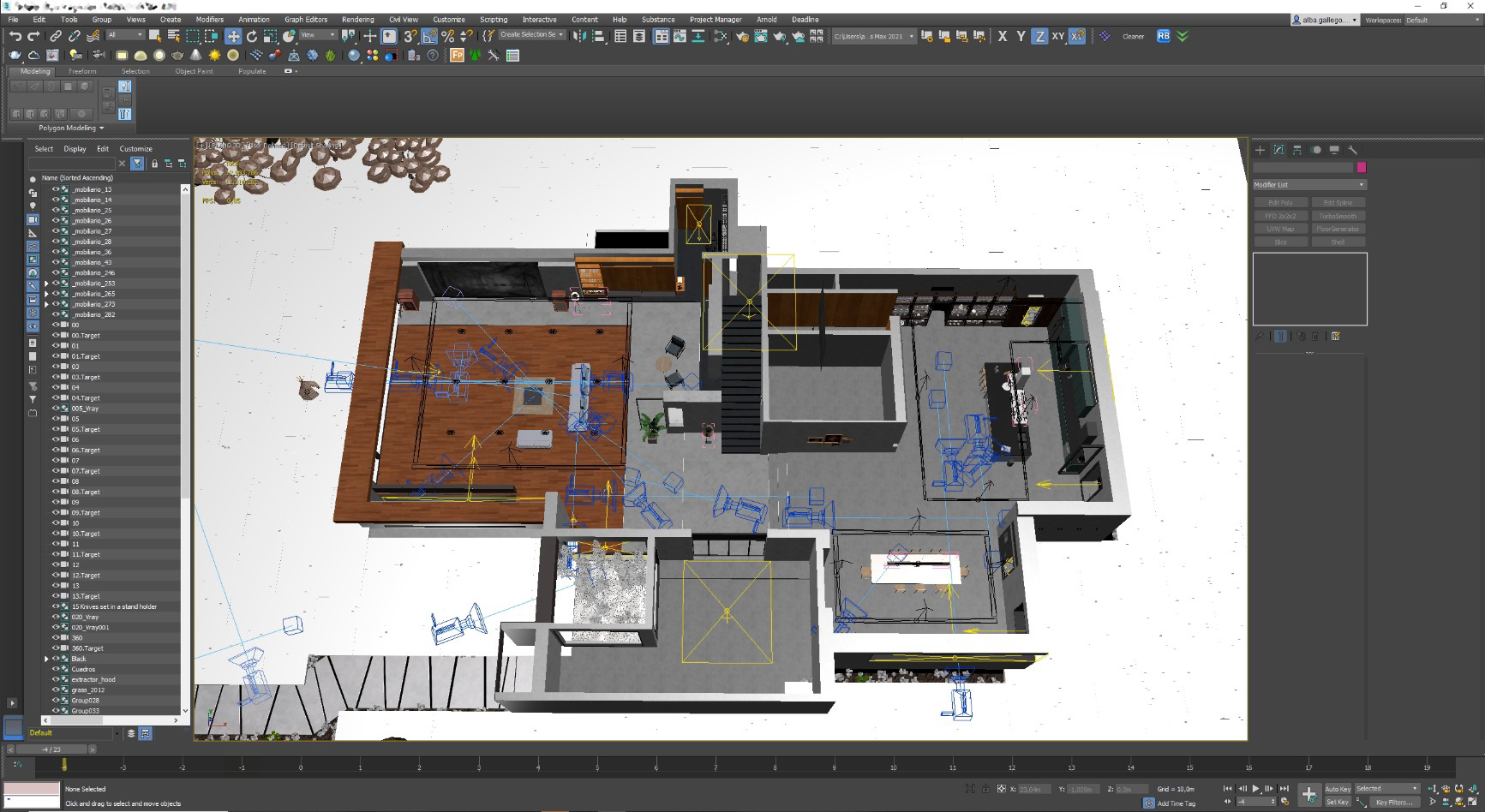Open the Curve Editor icon
The width and height of the screenshot is (1485, 812).
pyautogui.click(x=680, y=36)
